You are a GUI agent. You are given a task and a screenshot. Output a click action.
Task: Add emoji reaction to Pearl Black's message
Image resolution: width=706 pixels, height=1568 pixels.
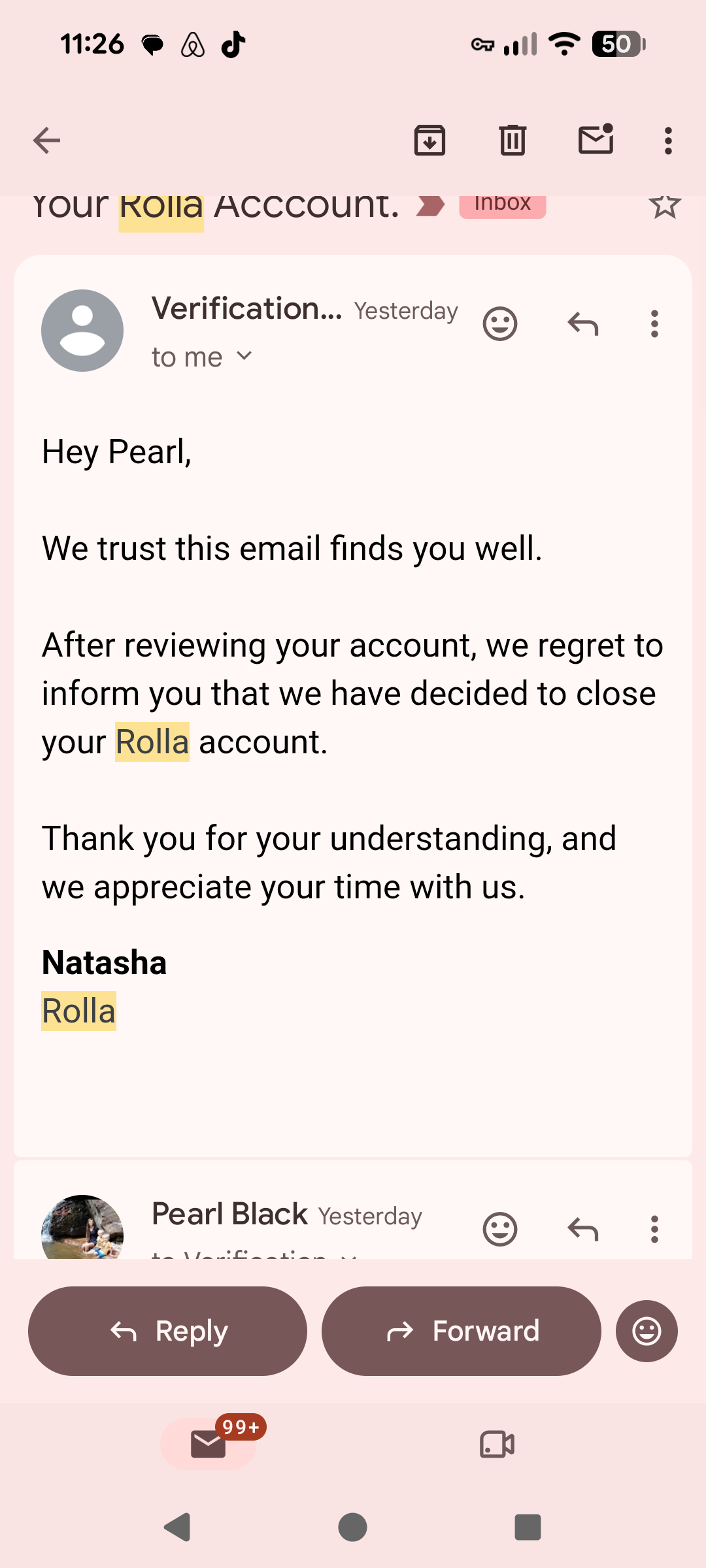point(500,1229)
